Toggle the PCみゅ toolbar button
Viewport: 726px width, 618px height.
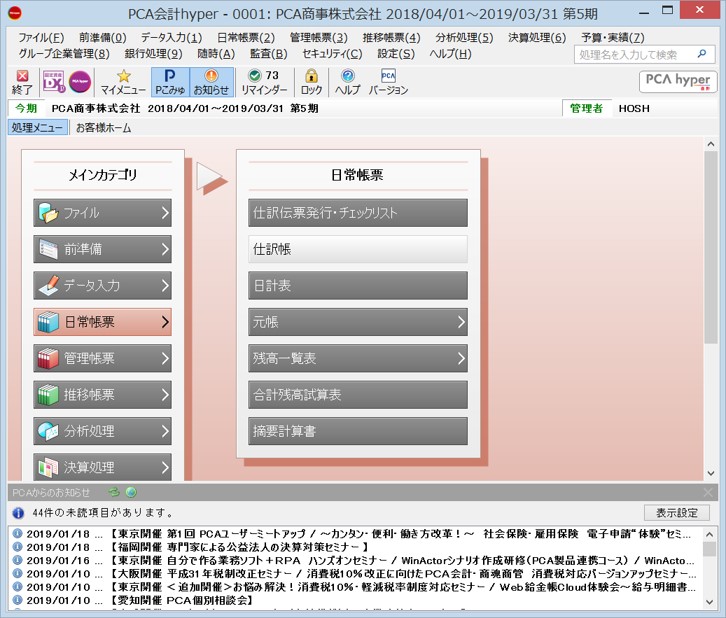click(x=170, y=82)
